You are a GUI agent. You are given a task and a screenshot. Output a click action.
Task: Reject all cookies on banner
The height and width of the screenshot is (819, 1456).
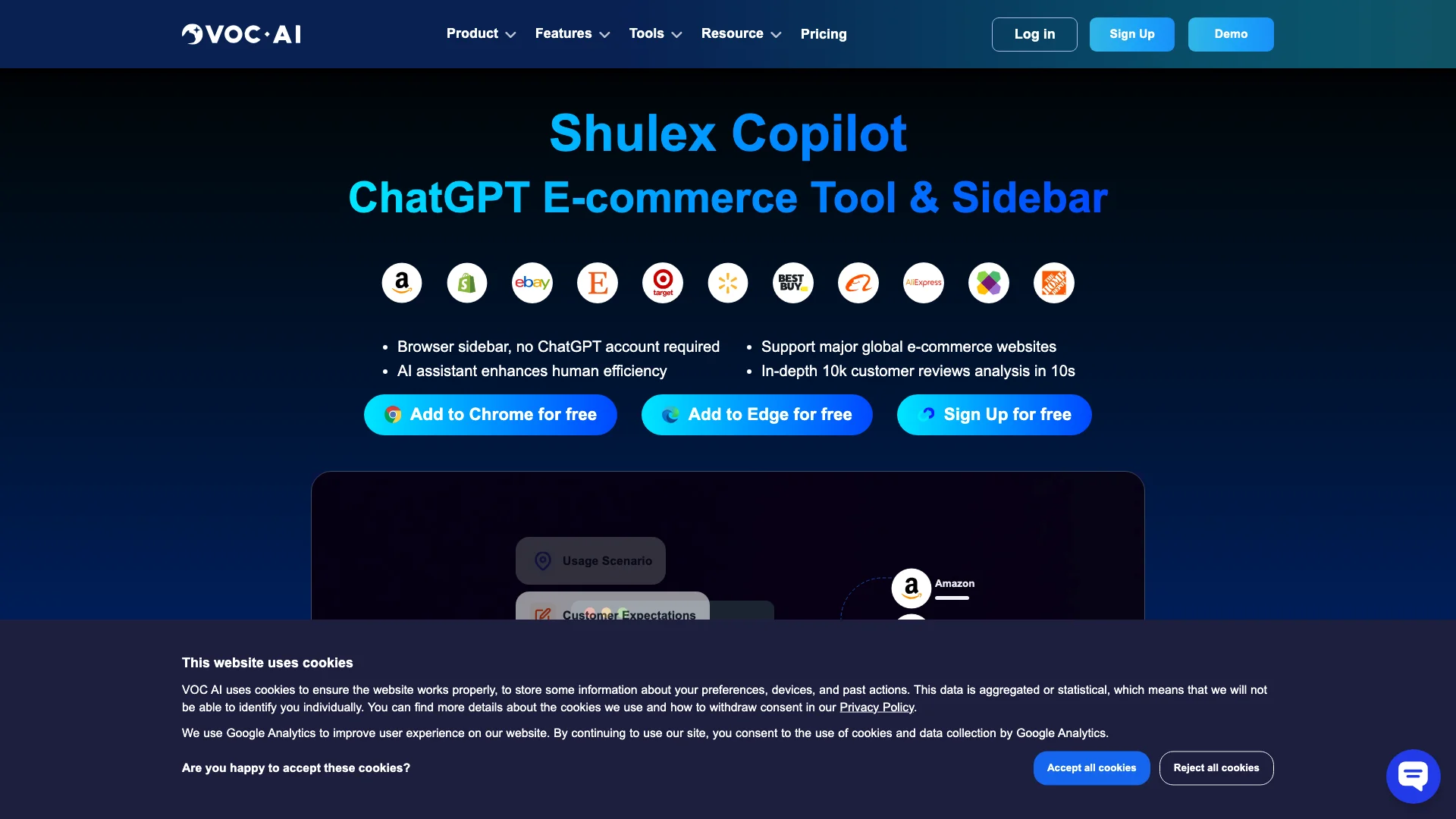point(1217,768)
